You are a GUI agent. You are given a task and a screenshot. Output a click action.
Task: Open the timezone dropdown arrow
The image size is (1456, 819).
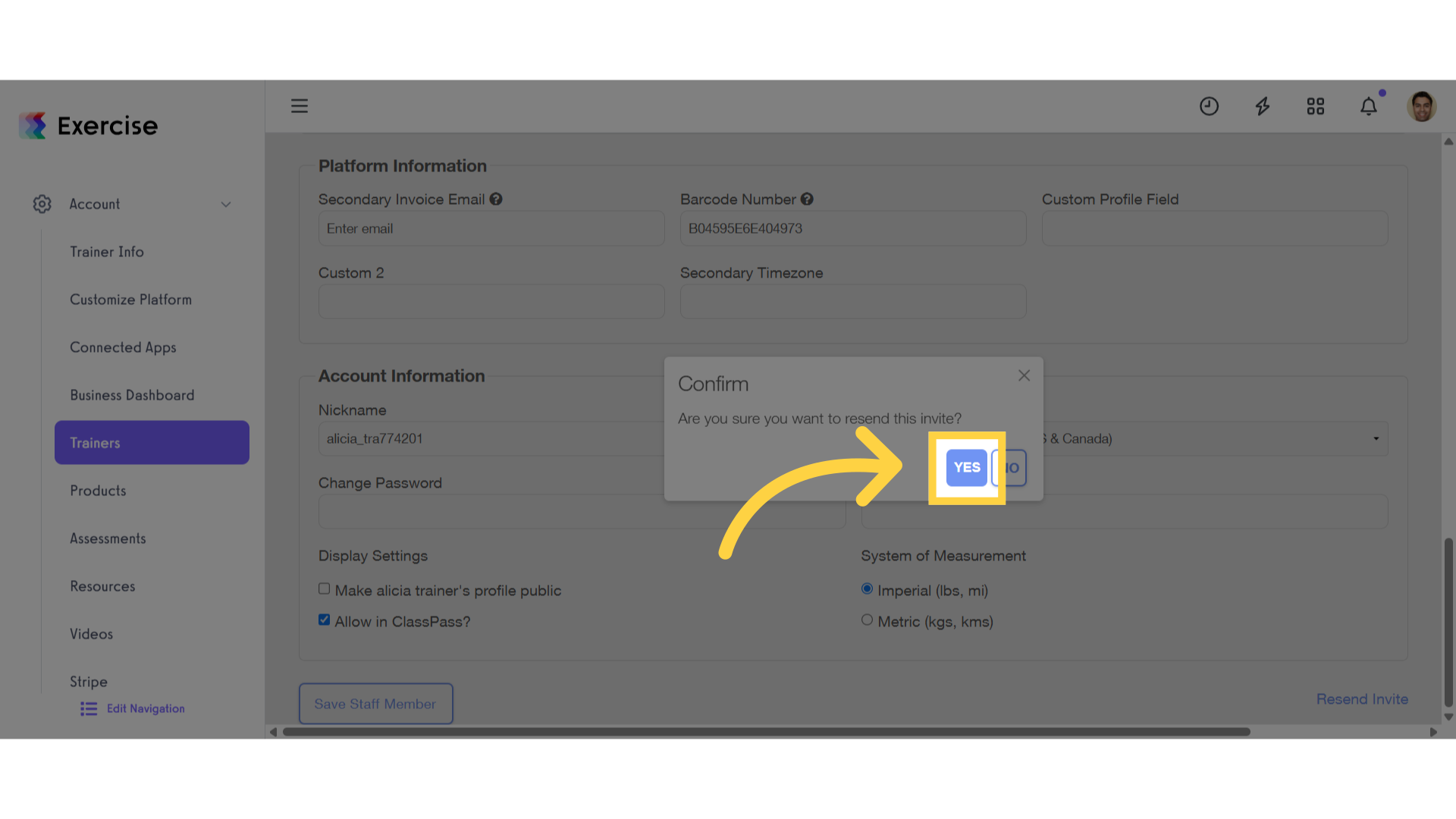pyautogui.click(x=1376, y=438)
